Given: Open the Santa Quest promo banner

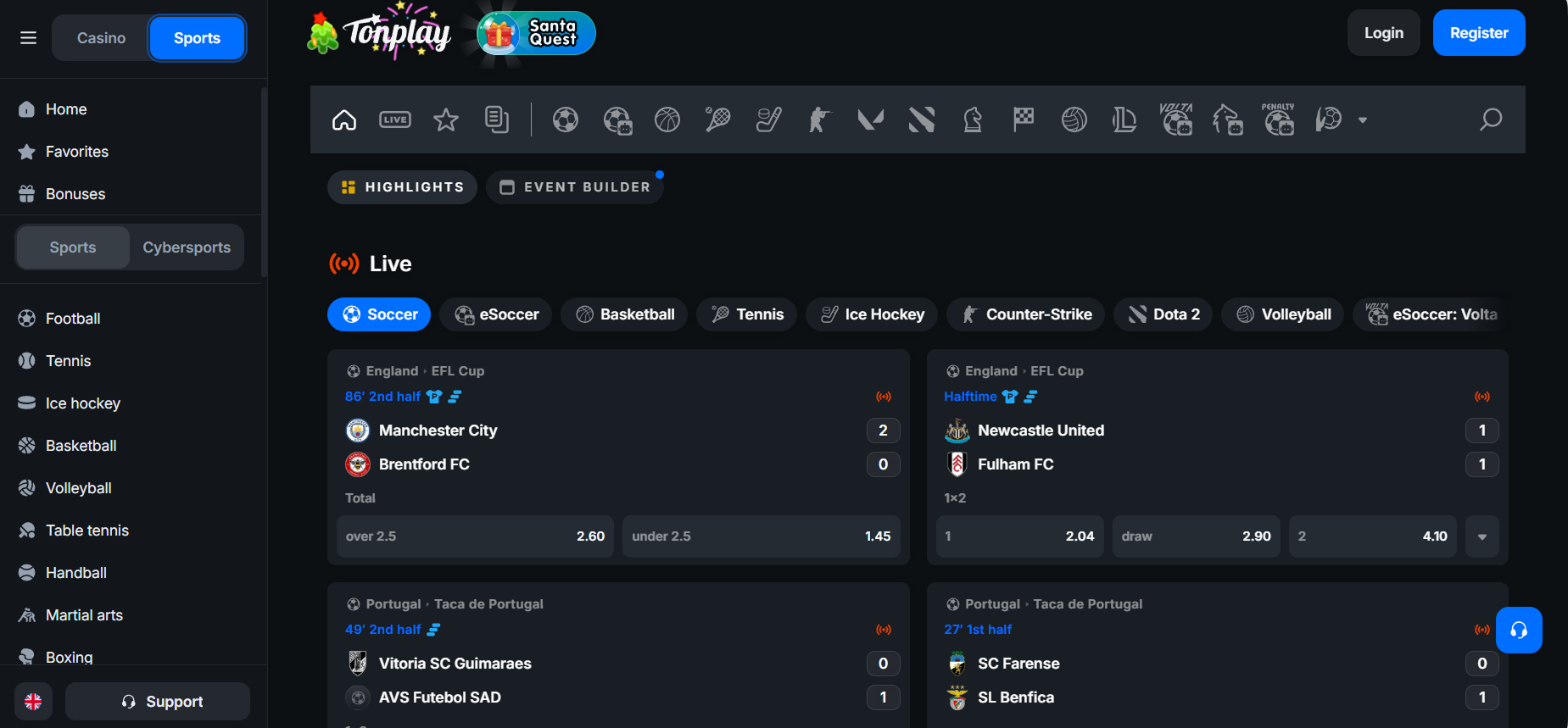Looking at the screenshot, I should click(x=537, y=33).
